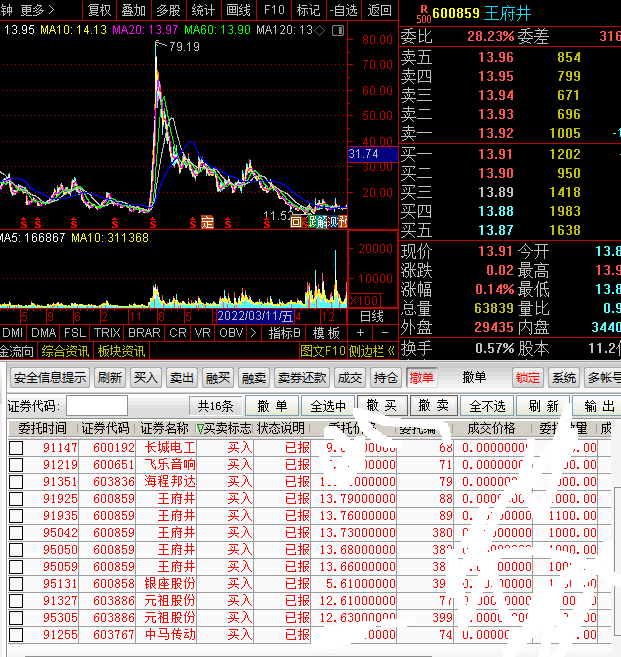Click the red 锁定 lock button
Screen dimensions: 621x657
(528, 378)
